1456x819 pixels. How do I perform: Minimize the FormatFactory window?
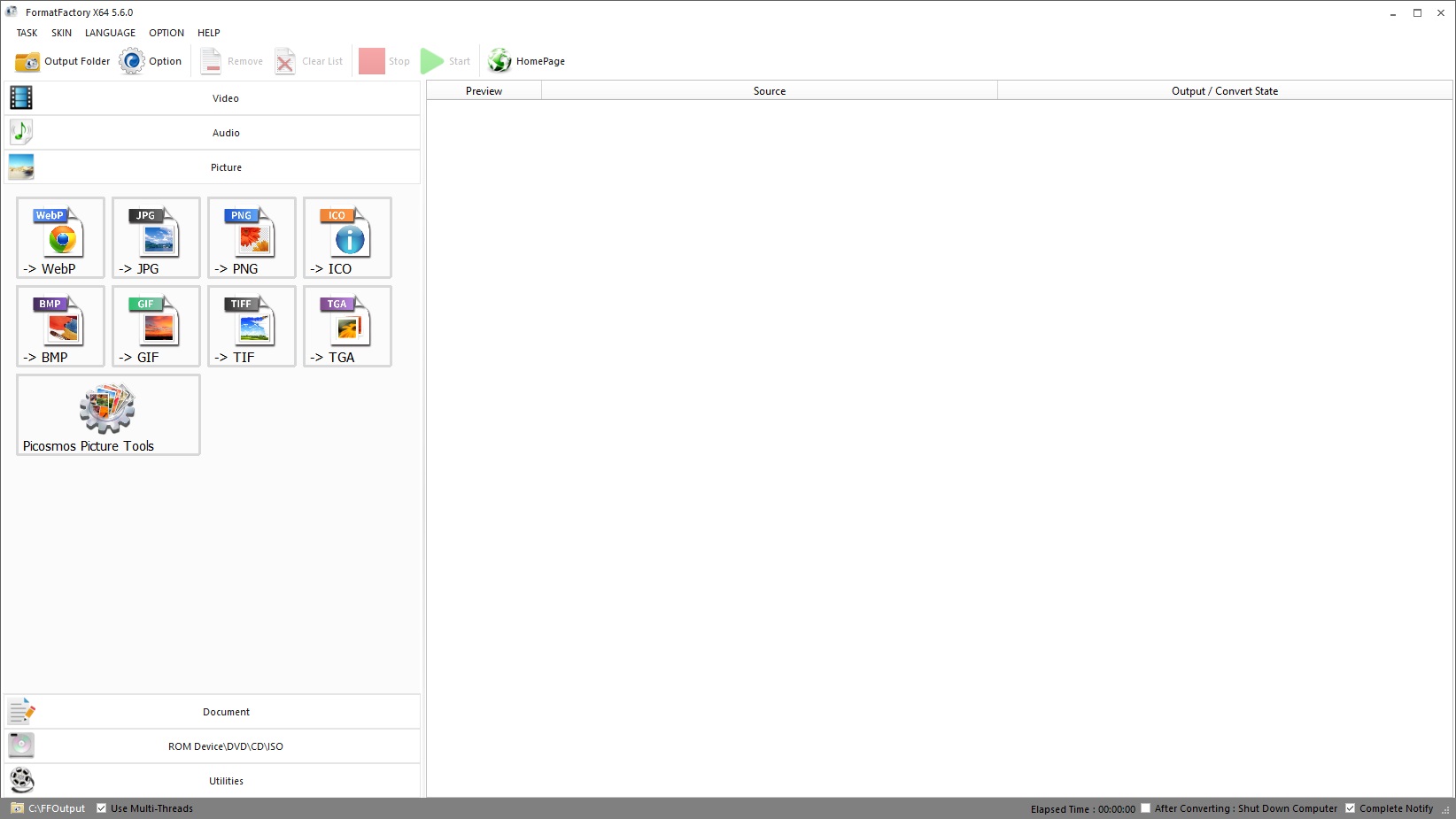[x=1393, y=12]
